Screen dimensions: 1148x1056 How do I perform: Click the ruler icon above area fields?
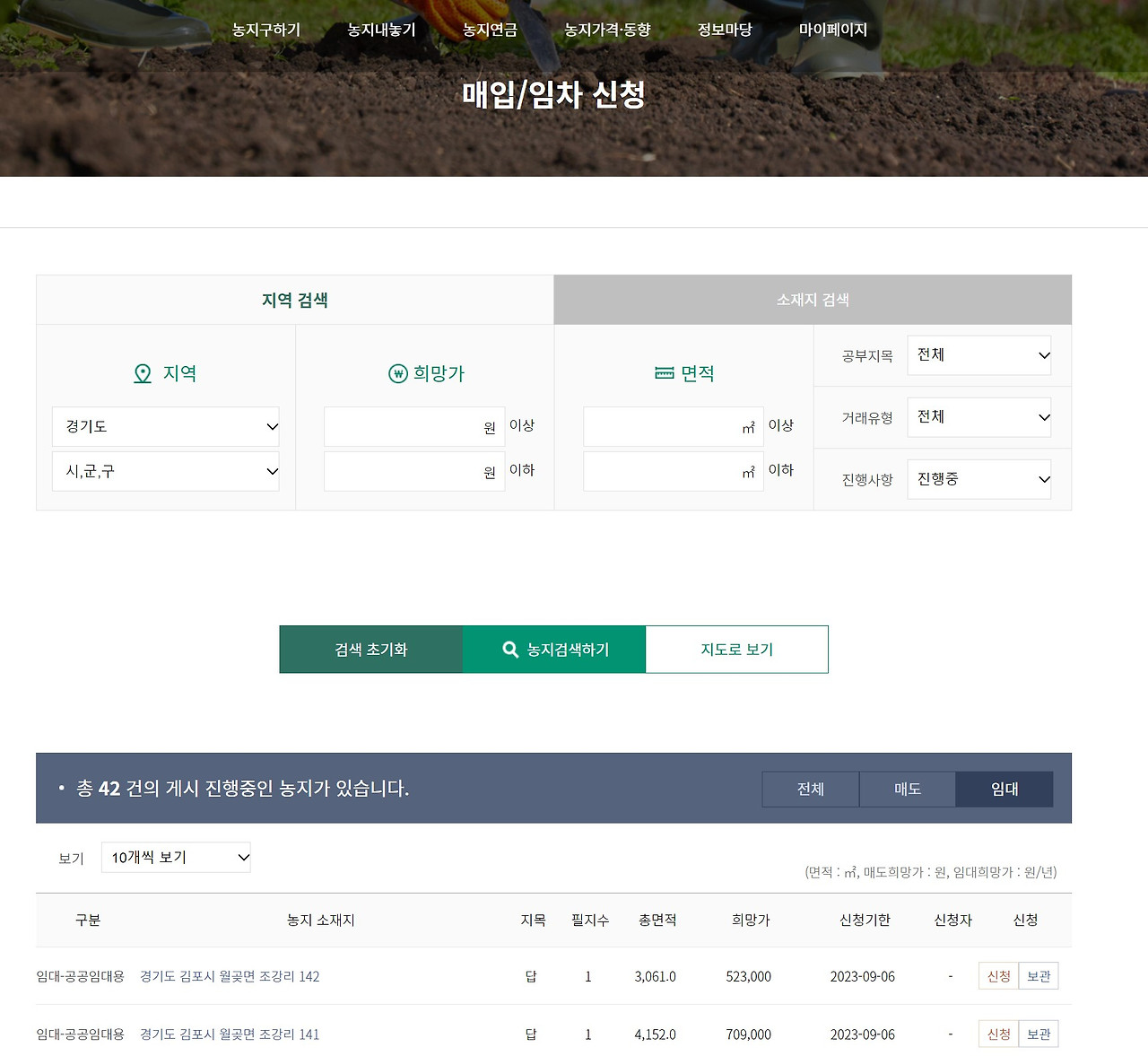(665, 373)
